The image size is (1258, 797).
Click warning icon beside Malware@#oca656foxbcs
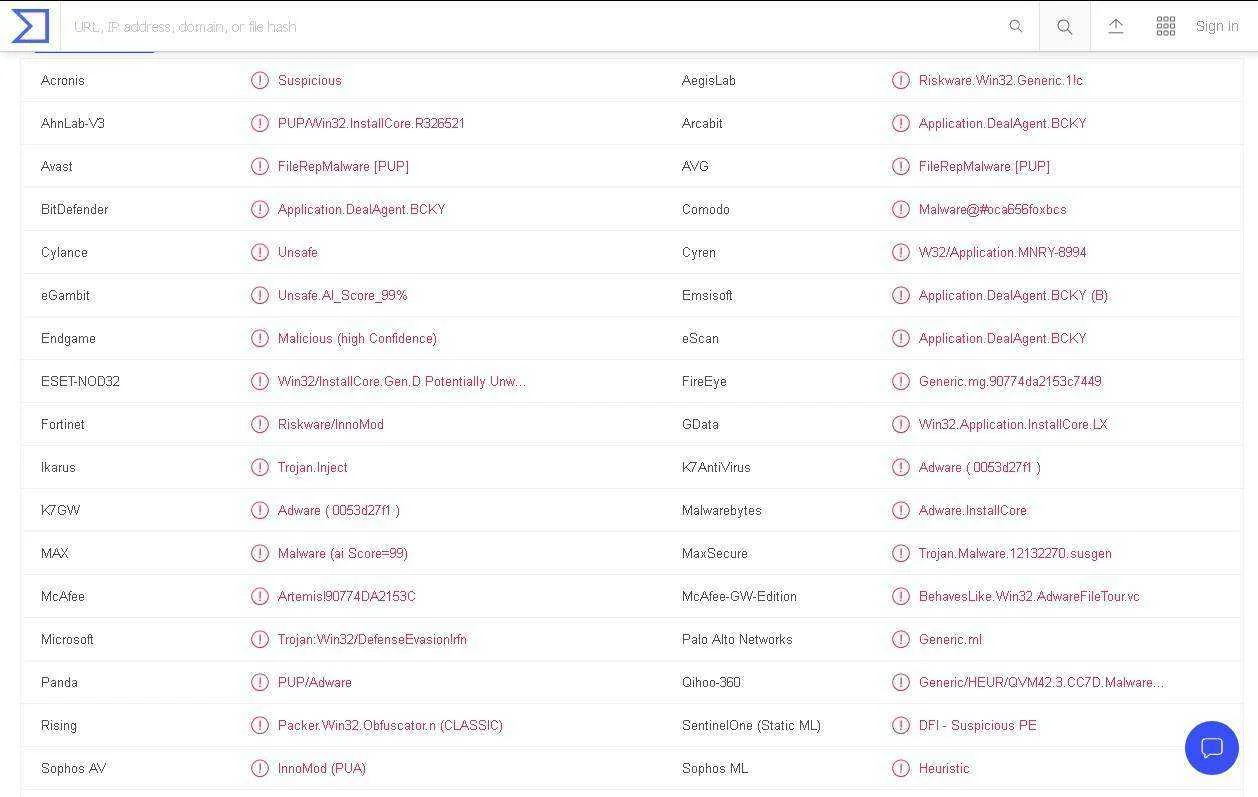click(x=901, y=209)
